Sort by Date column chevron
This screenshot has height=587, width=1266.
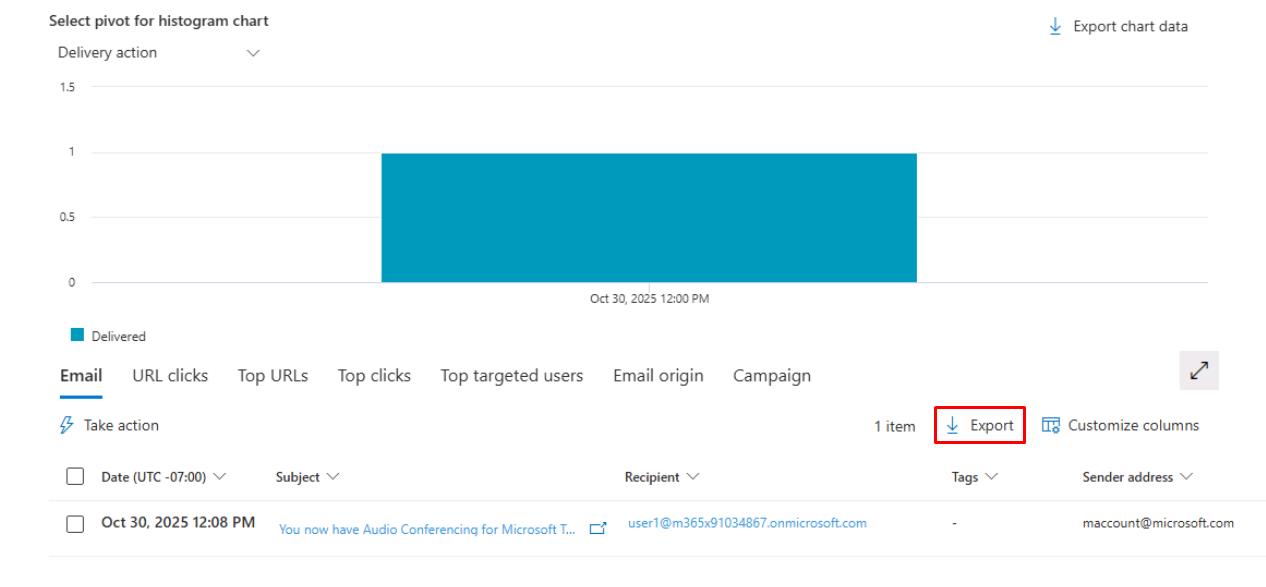click(220, 478)
